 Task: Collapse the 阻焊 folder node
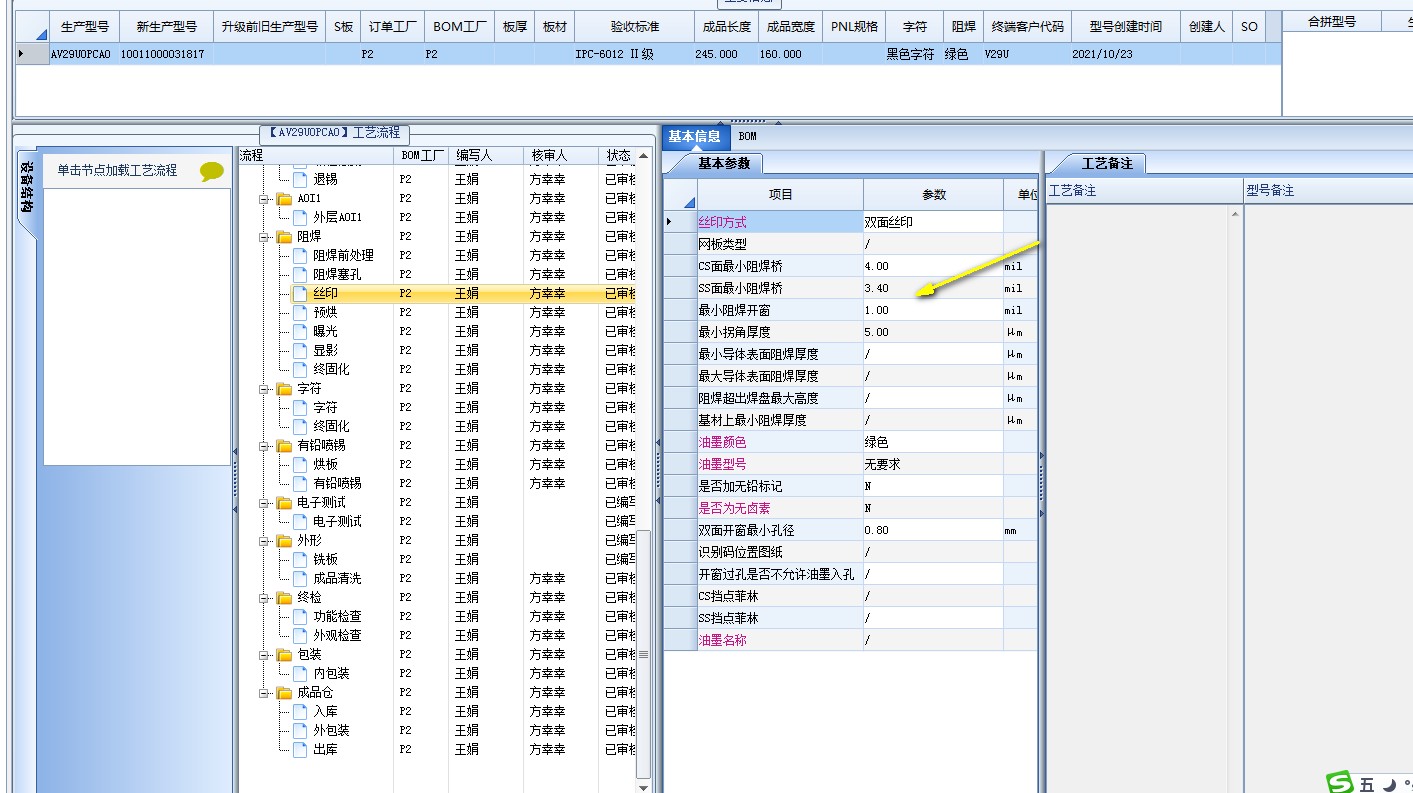tap(265, 236)
